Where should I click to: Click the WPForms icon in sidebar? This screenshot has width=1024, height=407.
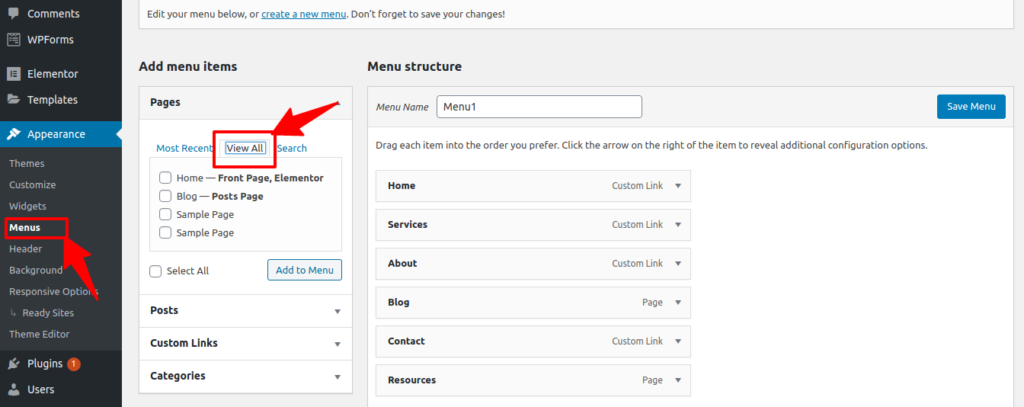pos(13,39)
